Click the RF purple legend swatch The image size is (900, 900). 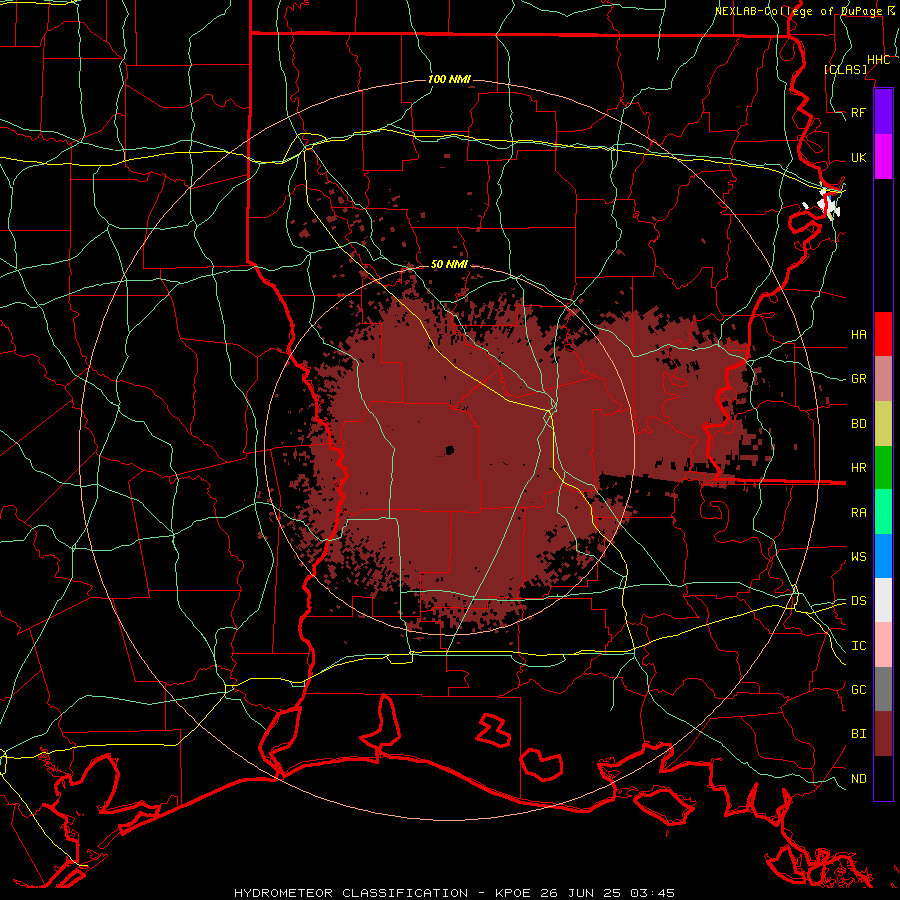(x=883, y=112)
